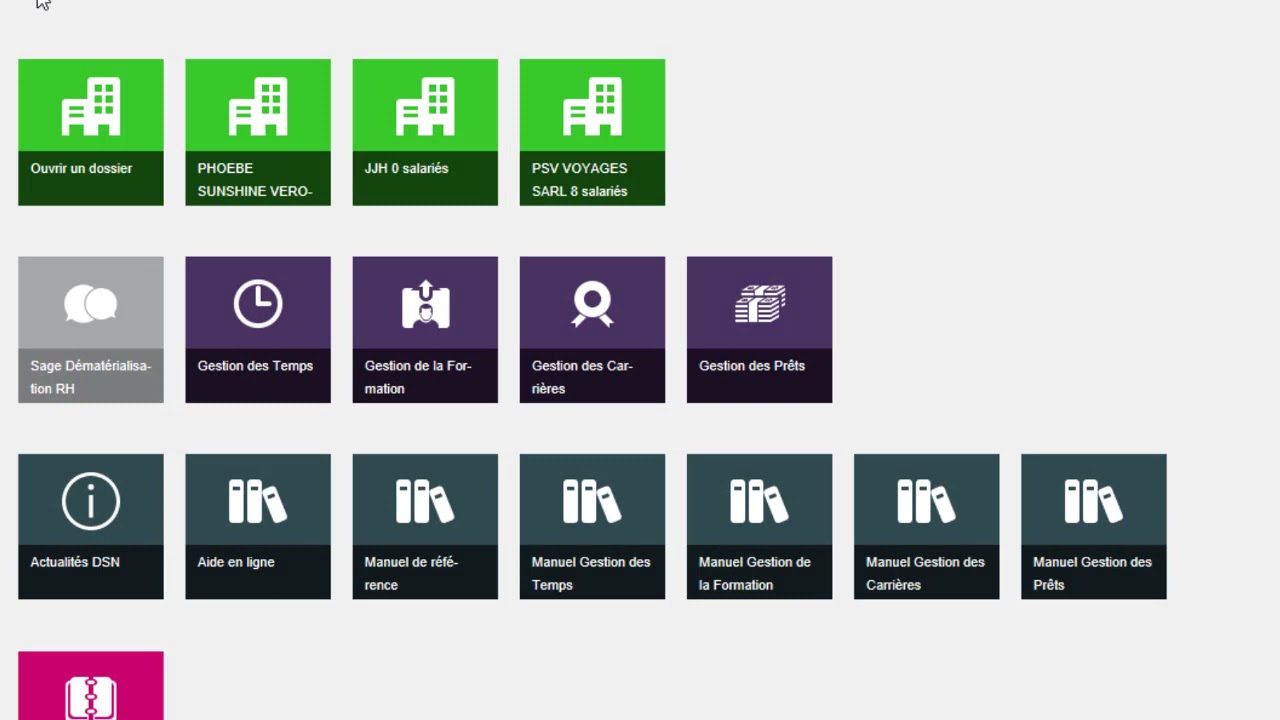Open Gestion des Prêts module
The height and width of the screenshot is (720, 1280).
click(x=759, y=330)
